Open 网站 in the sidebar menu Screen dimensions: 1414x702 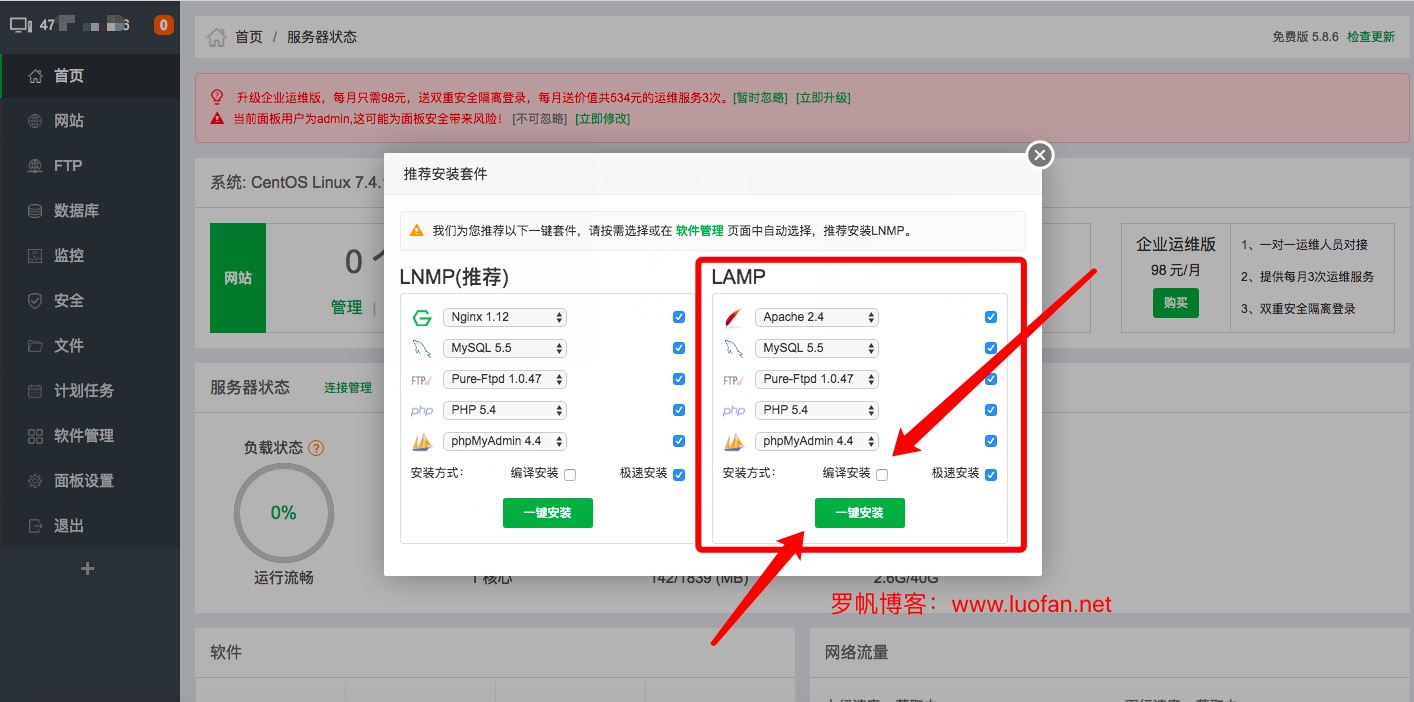tap(90, 121)
